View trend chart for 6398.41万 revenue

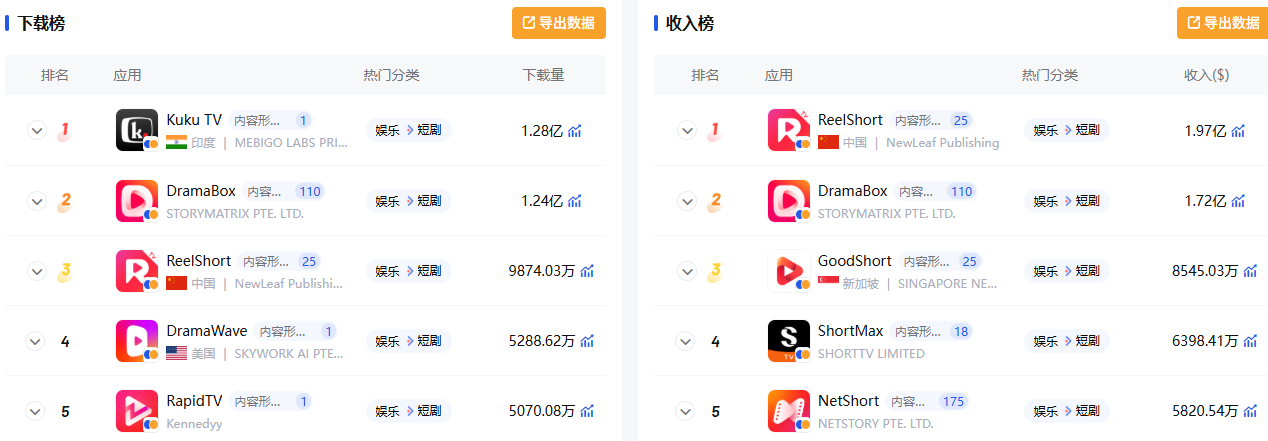coord(1250,341)
